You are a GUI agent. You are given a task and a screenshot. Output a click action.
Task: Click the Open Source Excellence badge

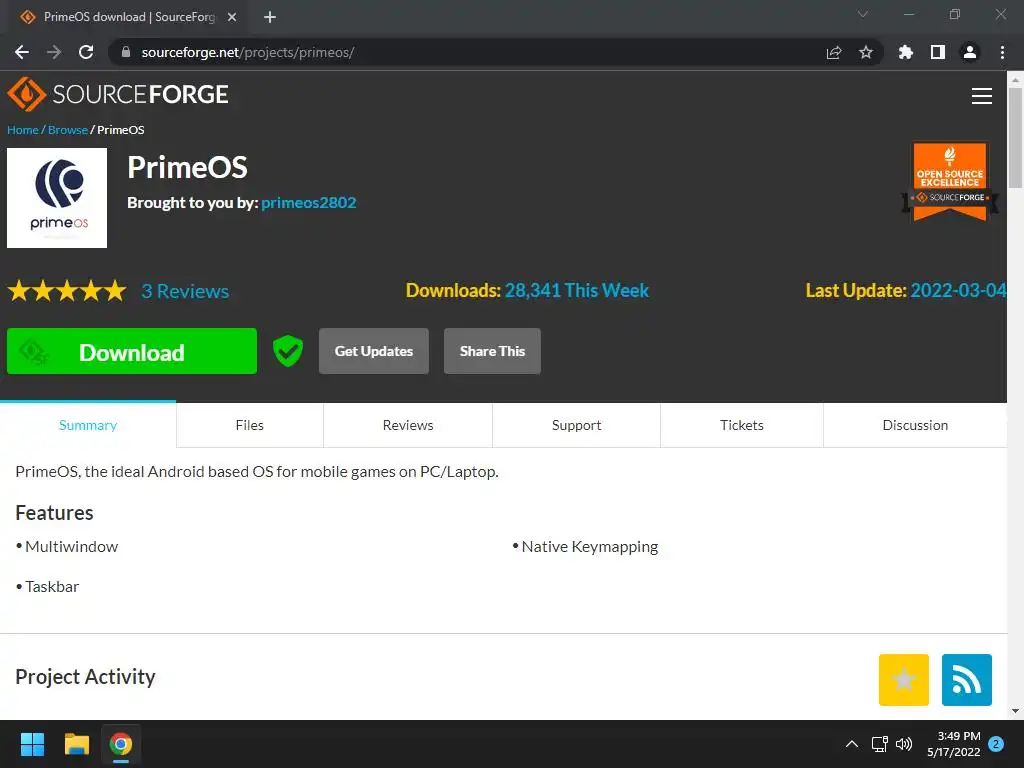pyautogui.click(x=950, y=182)
